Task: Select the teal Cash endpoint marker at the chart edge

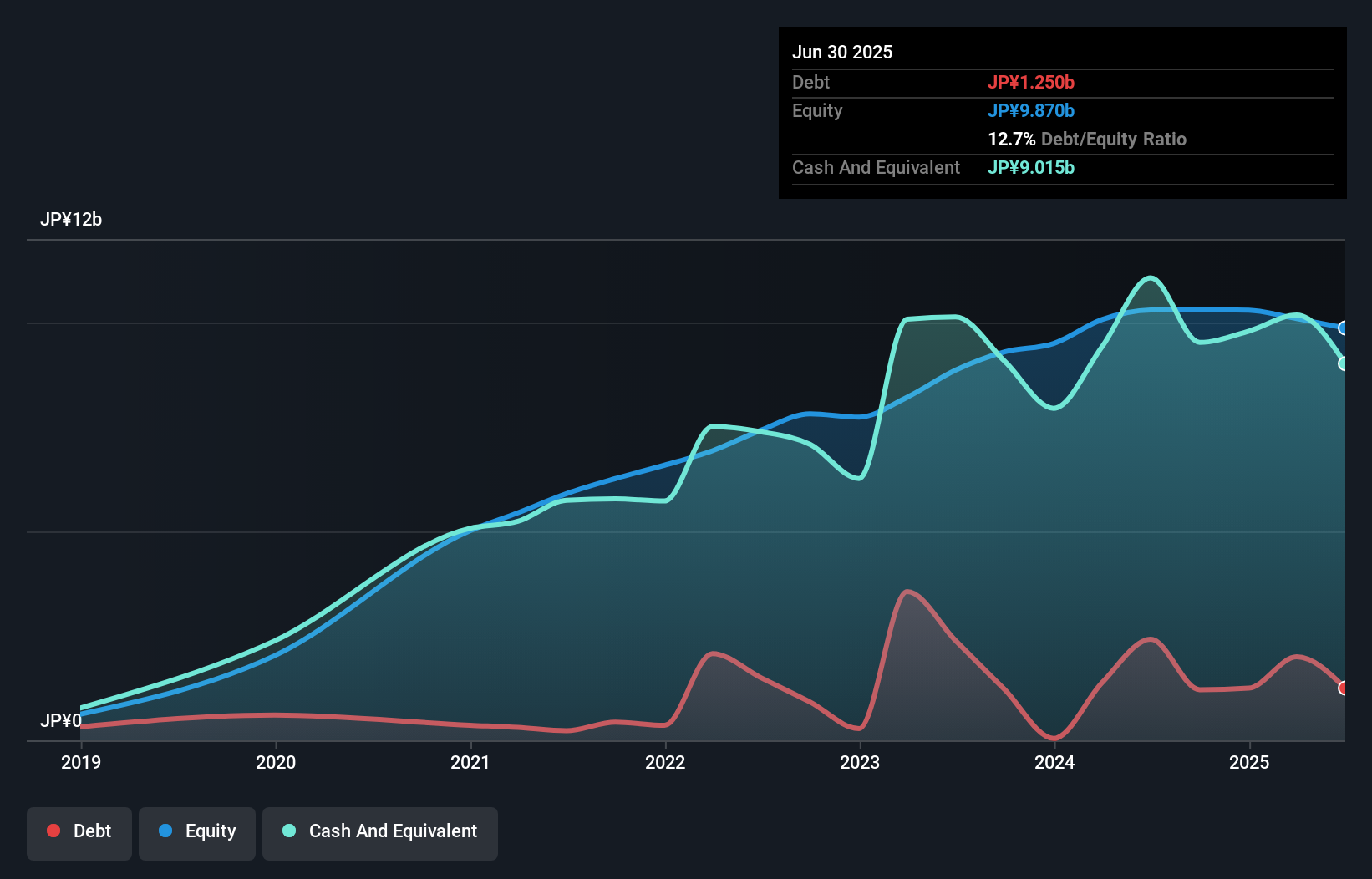Action: (1344, 363)
